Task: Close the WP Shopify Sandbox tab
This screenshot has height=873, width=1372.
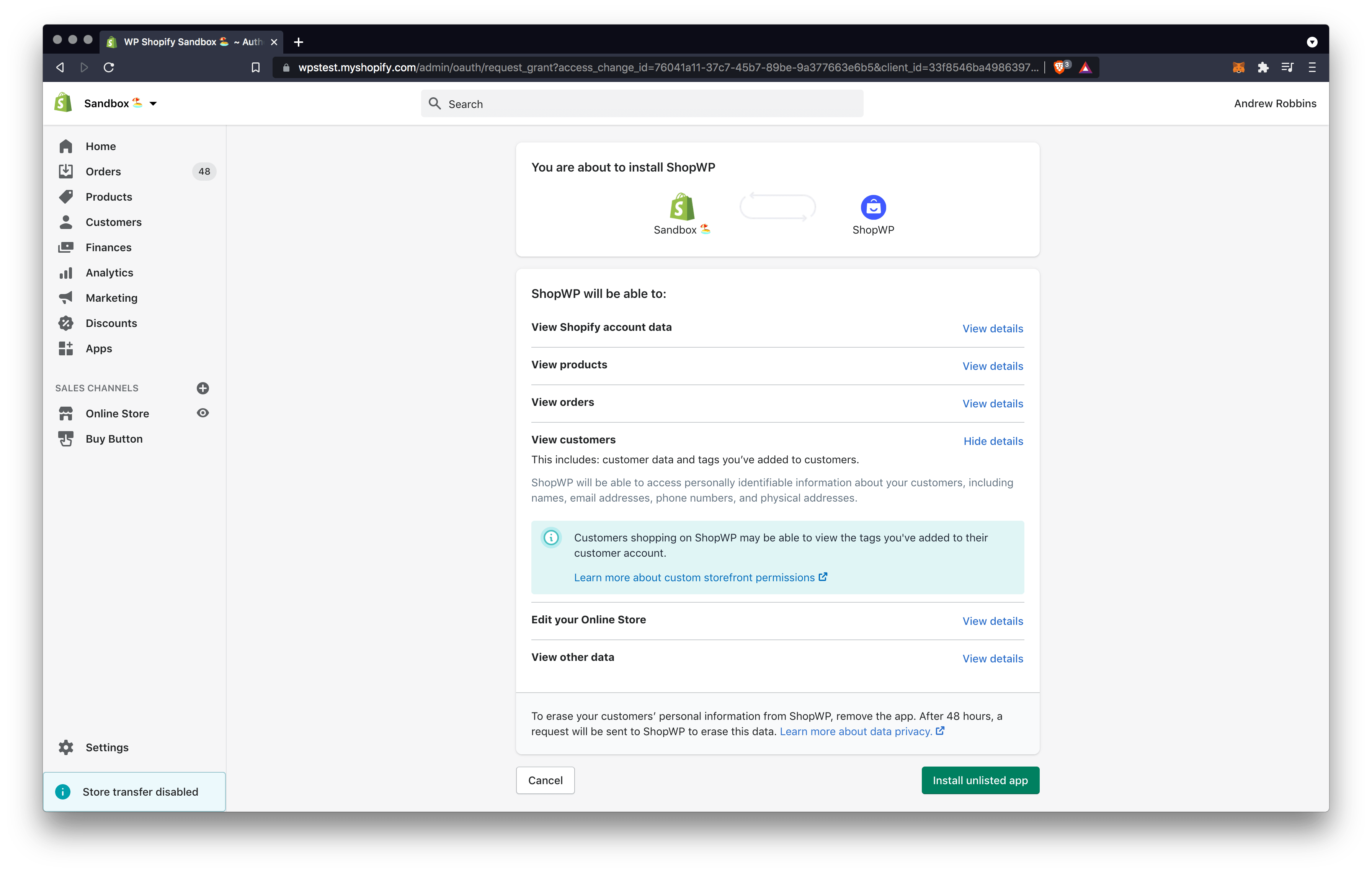Action: tap(274, 42)
